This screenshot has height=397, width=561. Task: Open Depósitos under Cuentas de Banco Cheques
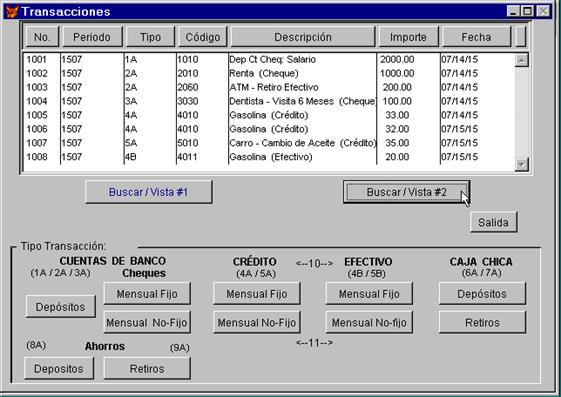pos(60,307)
